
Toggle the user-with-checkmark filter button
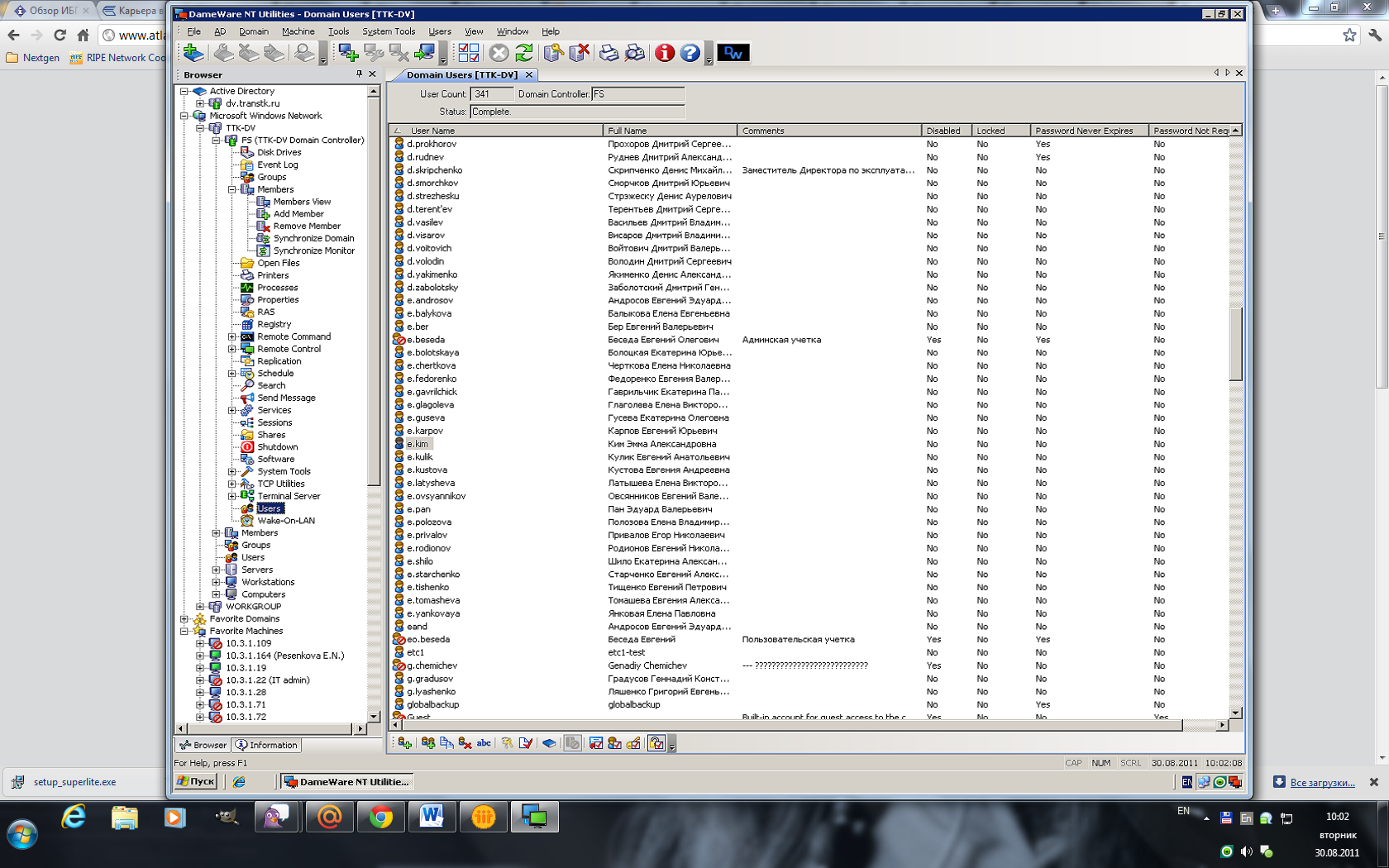pos(614,743)
